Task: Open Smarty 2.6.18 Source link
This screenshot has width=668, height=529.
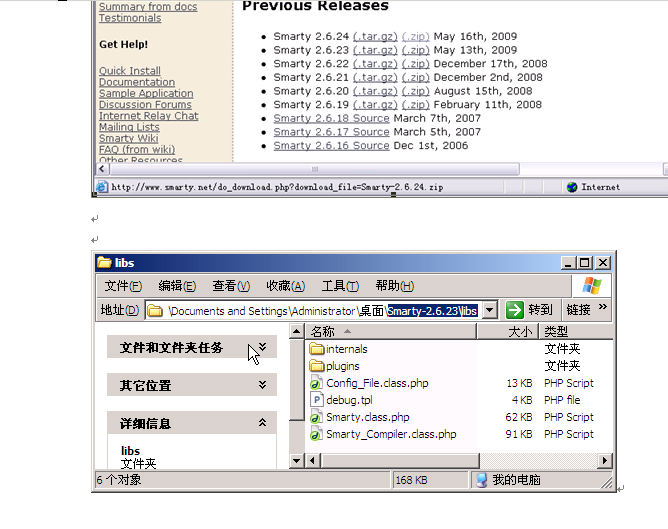Action: [x=331, y=118]
